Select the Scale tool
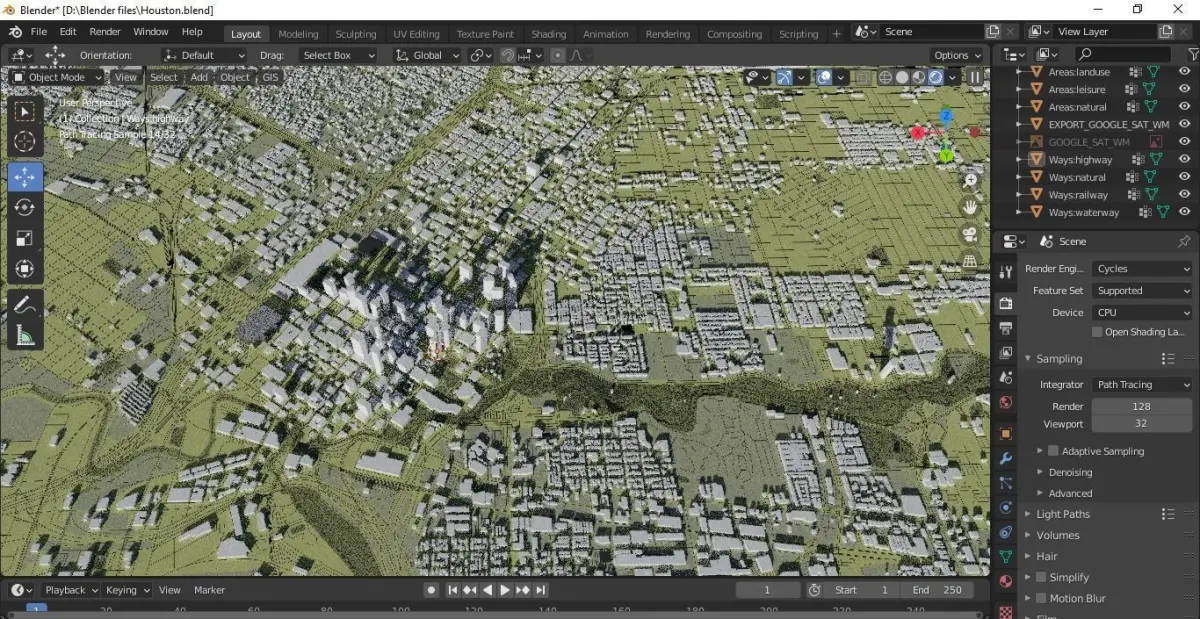1200x619 pixels. pyautogui.click(x=25, y=238)
